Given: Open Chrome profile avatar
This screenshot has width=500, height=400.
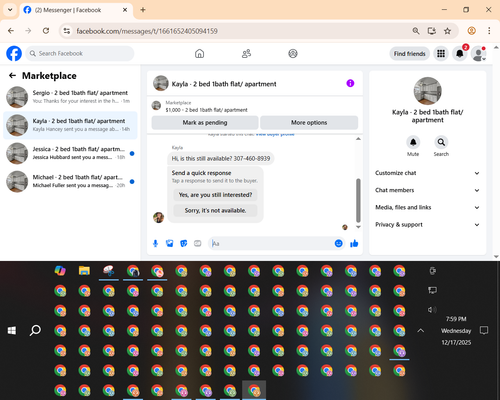Looking at the screenshot, I should (471, 31).
